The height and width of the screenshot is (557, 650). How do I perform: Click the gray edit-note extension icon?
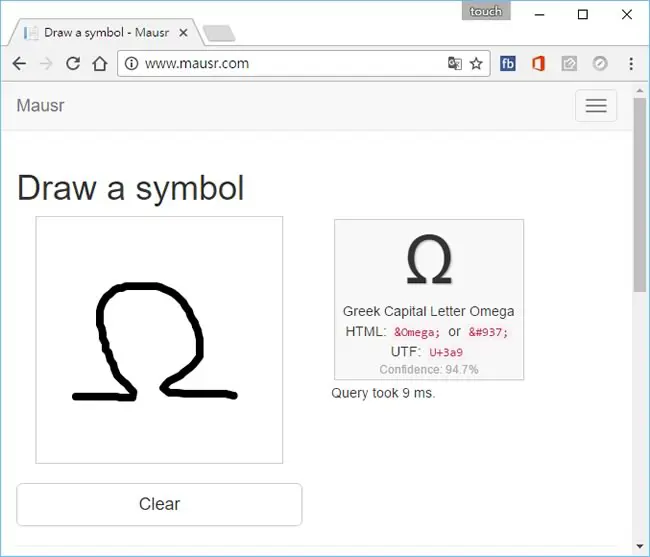point(569,63)
